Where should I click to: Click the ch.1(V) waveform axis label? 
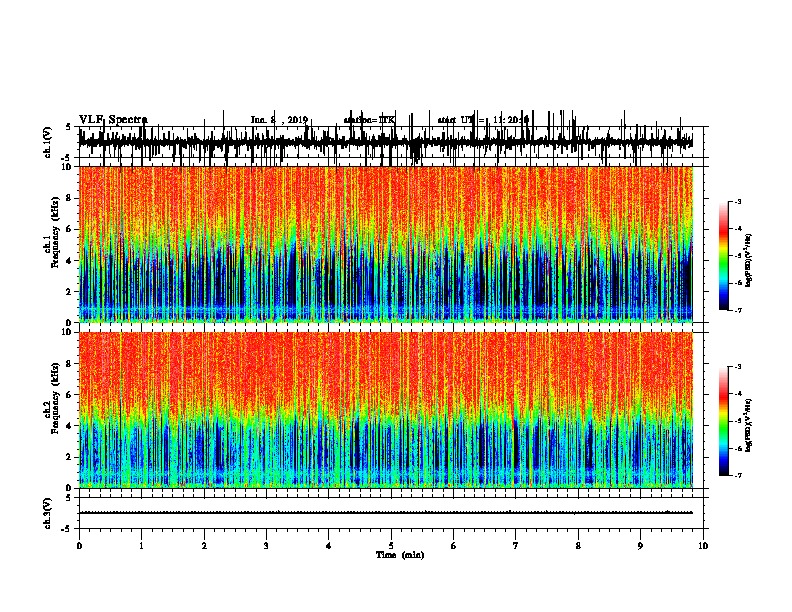click(x=48, y=142)
